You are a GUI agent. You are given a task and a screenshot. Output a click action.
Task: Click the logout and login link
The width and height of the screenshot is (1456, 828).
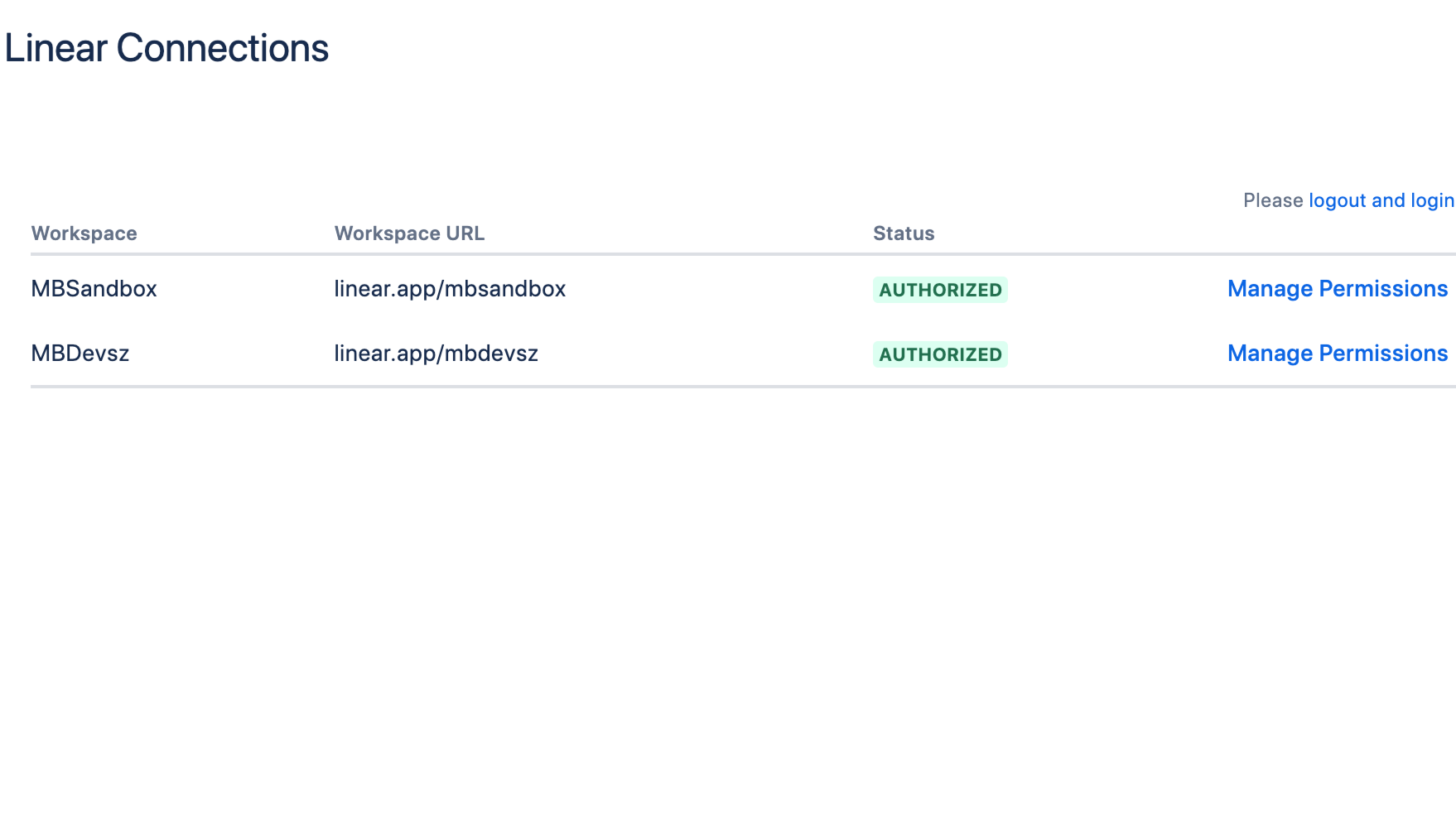coord(1381,200)
